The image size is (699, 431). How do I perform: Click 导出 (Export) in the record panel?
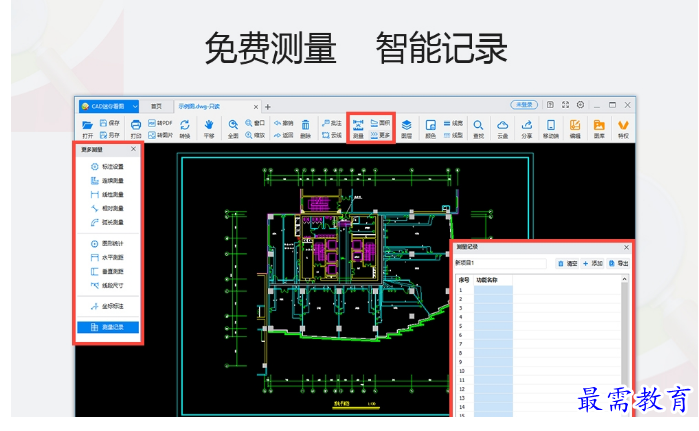coord(618,263)
